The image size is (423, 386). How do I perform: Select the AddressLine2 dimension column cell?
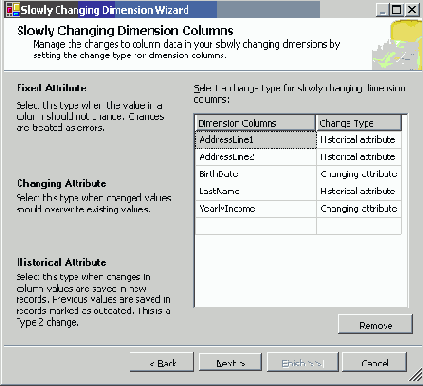(x=256, y=157)
